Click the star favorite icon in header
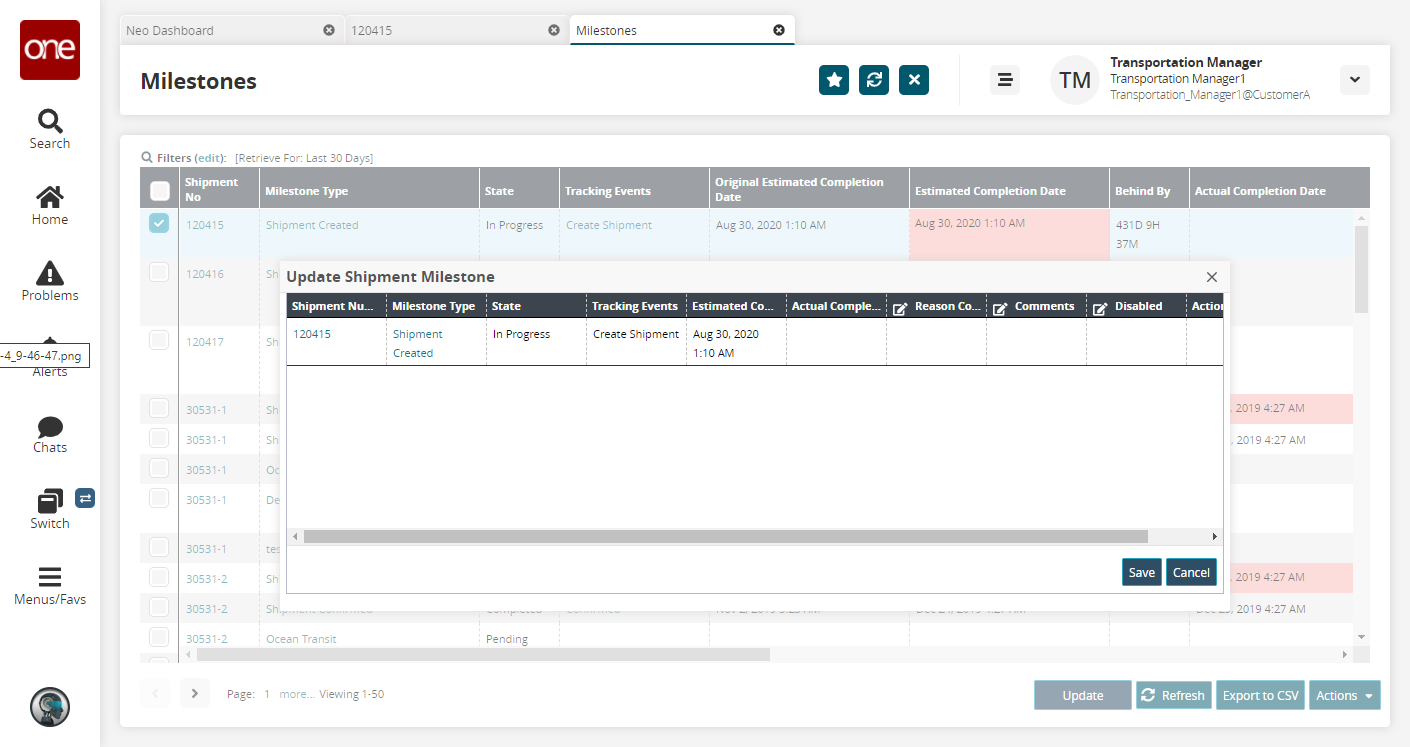The image size is (1410, 747). pyautogui.click(x=834, y=80)
